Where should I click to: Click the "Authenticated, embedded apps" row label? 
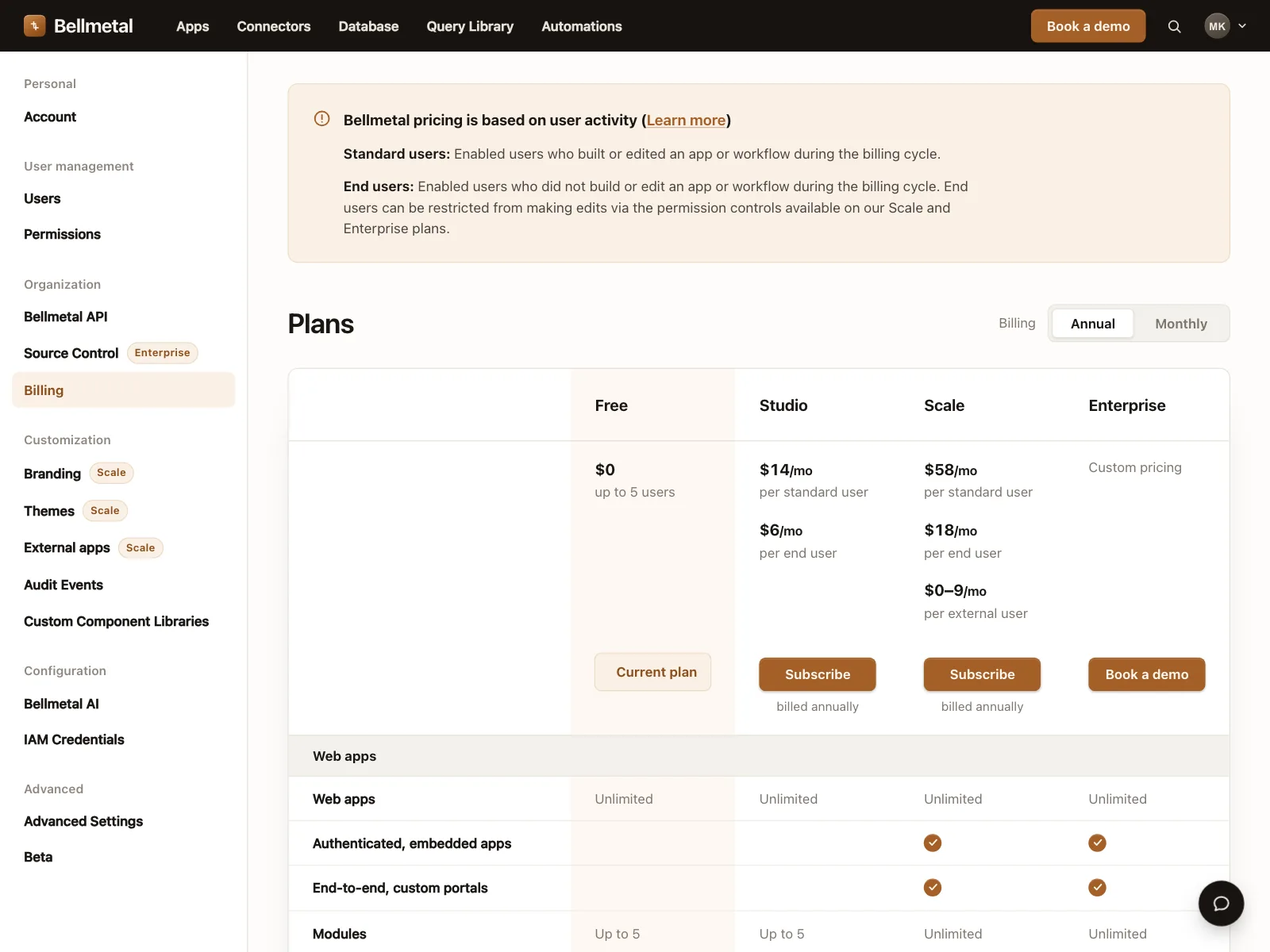click(x=412, y=843)
